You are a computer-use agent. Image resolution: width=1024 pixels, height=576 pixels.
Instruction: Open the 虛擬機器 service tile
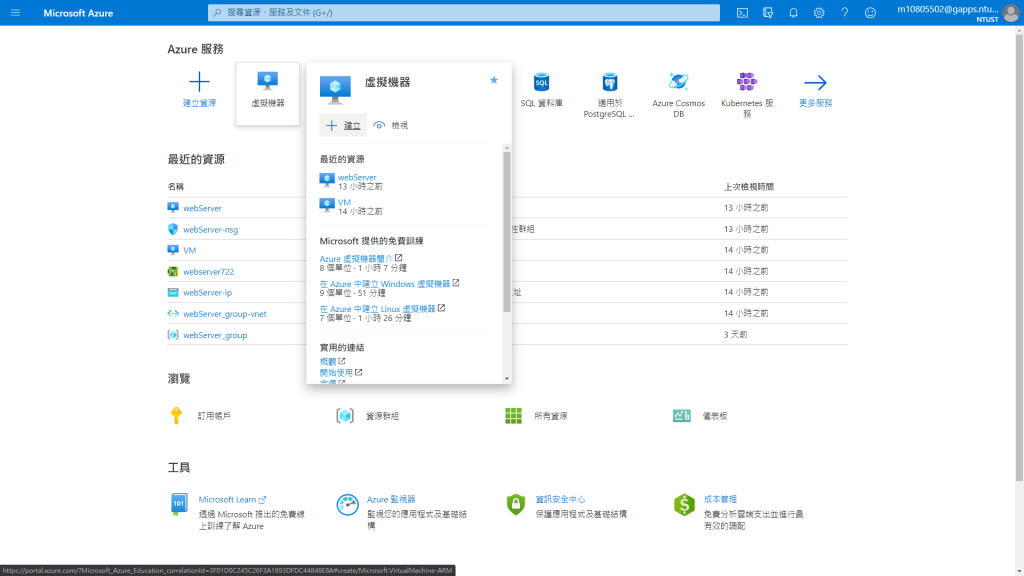tap(267, 93)
